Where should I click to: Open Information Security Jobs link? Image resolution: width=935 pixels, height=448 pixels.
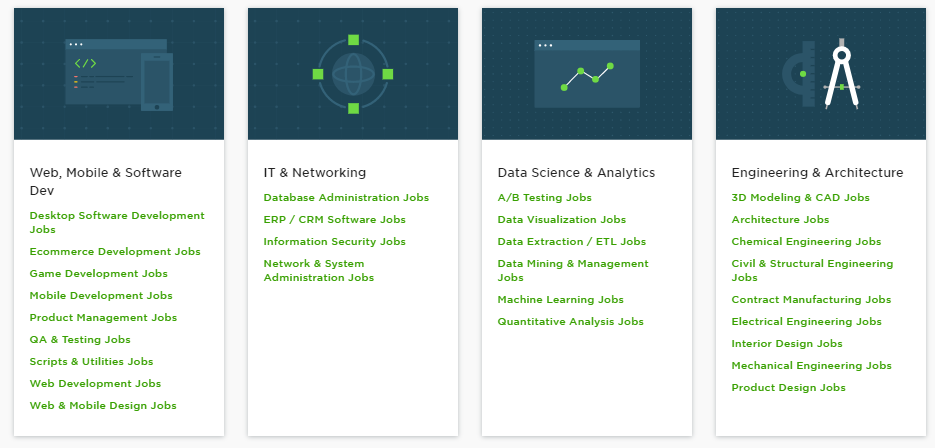(335, 242)
